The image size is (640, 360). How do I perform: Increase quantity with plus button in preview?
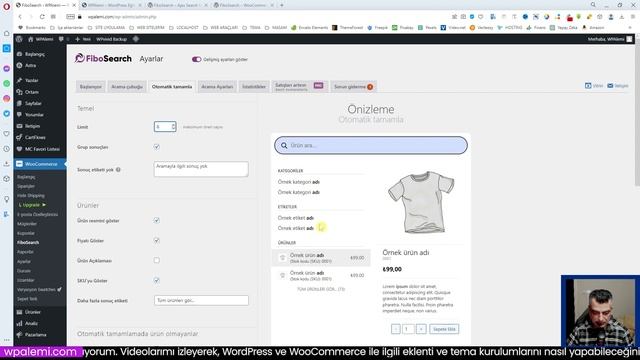pyautogui.click(x=421, y=329)
